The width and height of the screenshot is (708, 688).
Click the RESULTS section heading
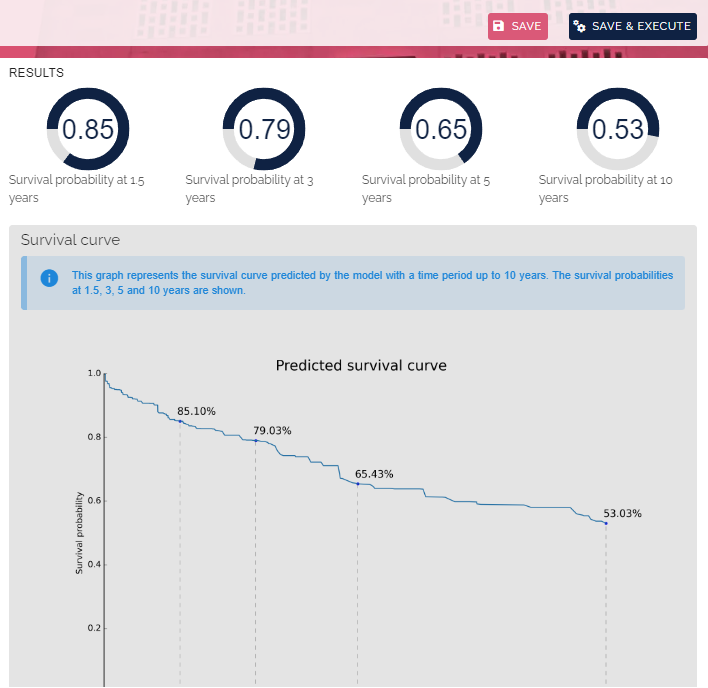point(37,73)
